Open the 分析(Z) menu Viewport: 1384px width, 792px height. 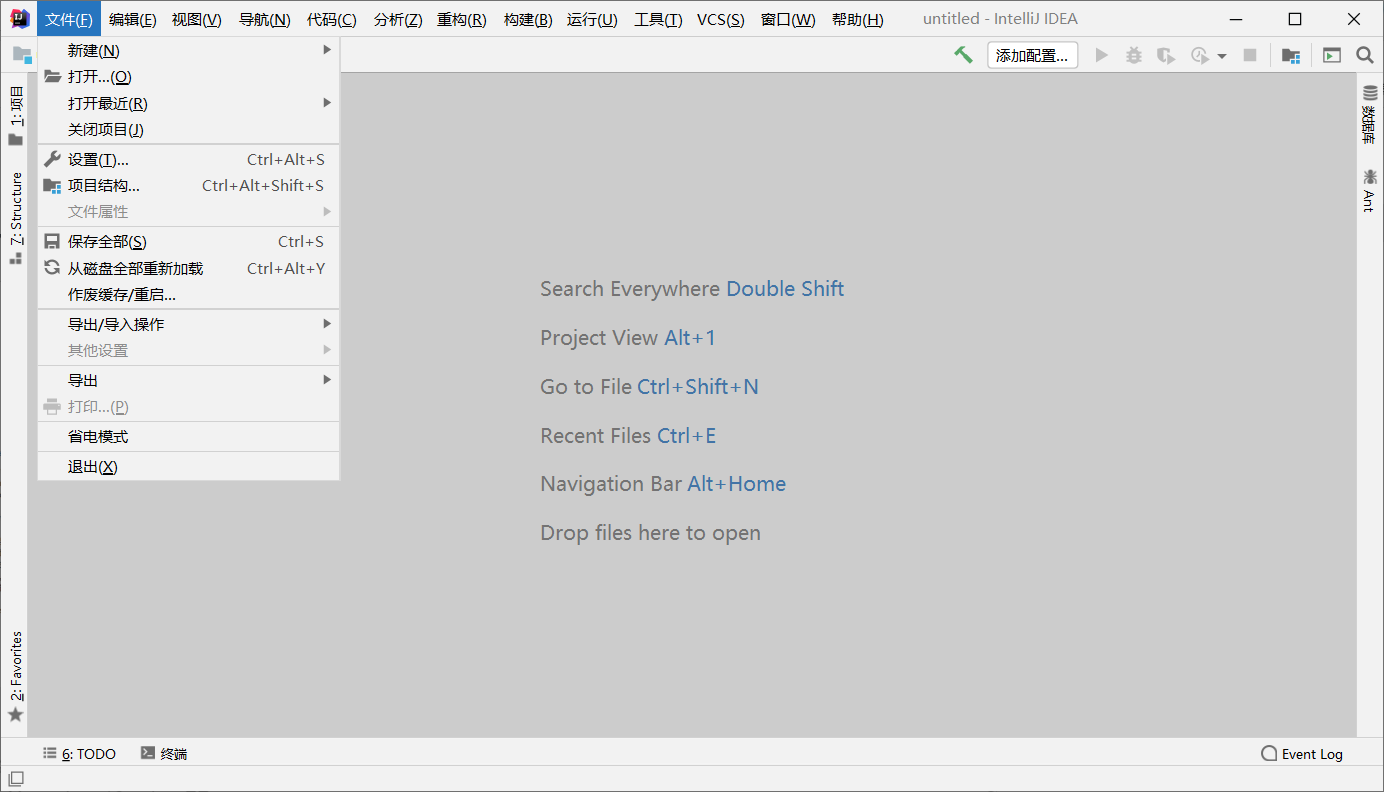click(x=398, y=19)
